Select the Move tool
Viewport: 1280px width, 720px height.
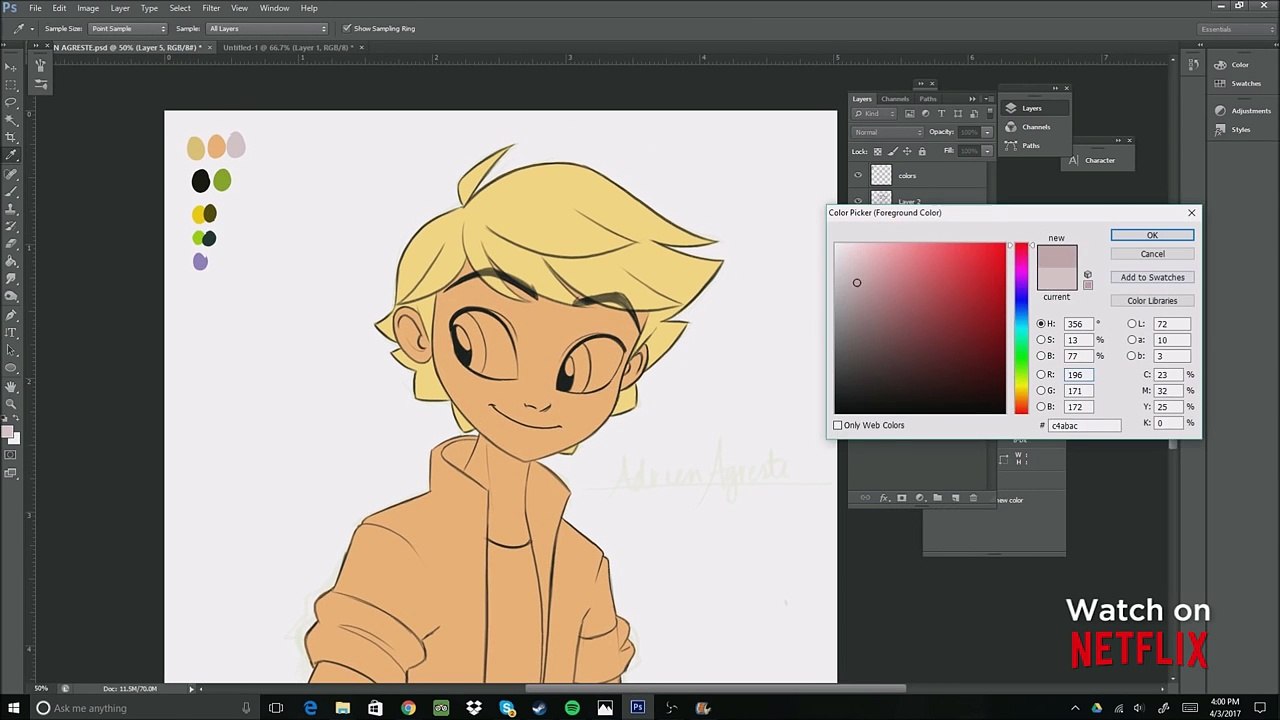pos(10,66)
